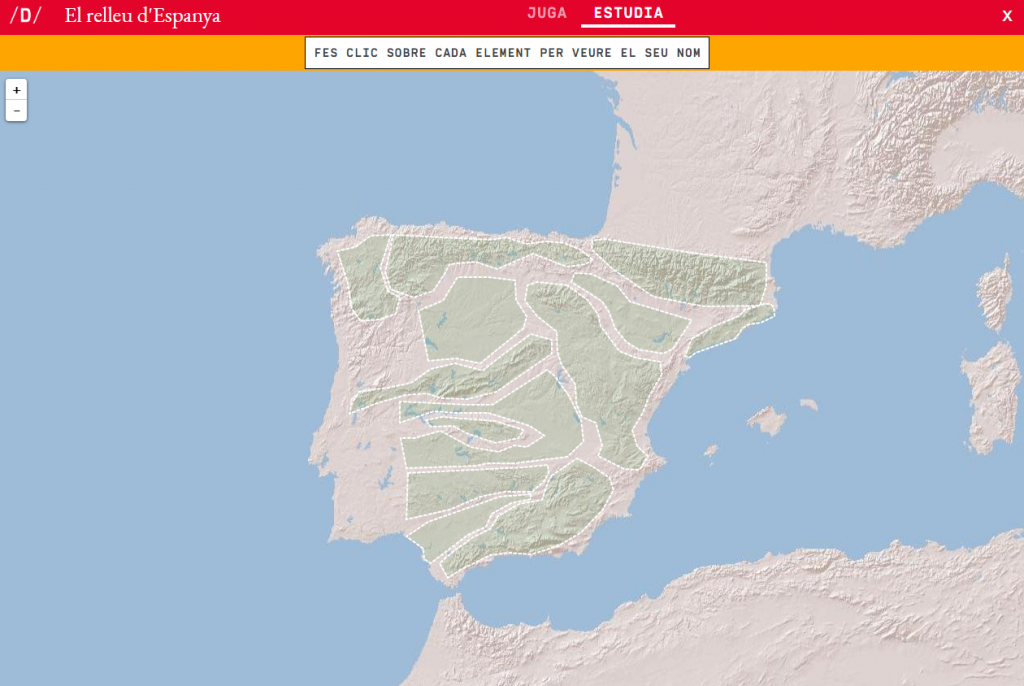Click the 'Fes clic sobre cada element' instruction box
Viewport: 1024px width, 686px height.
coord(507,53)
